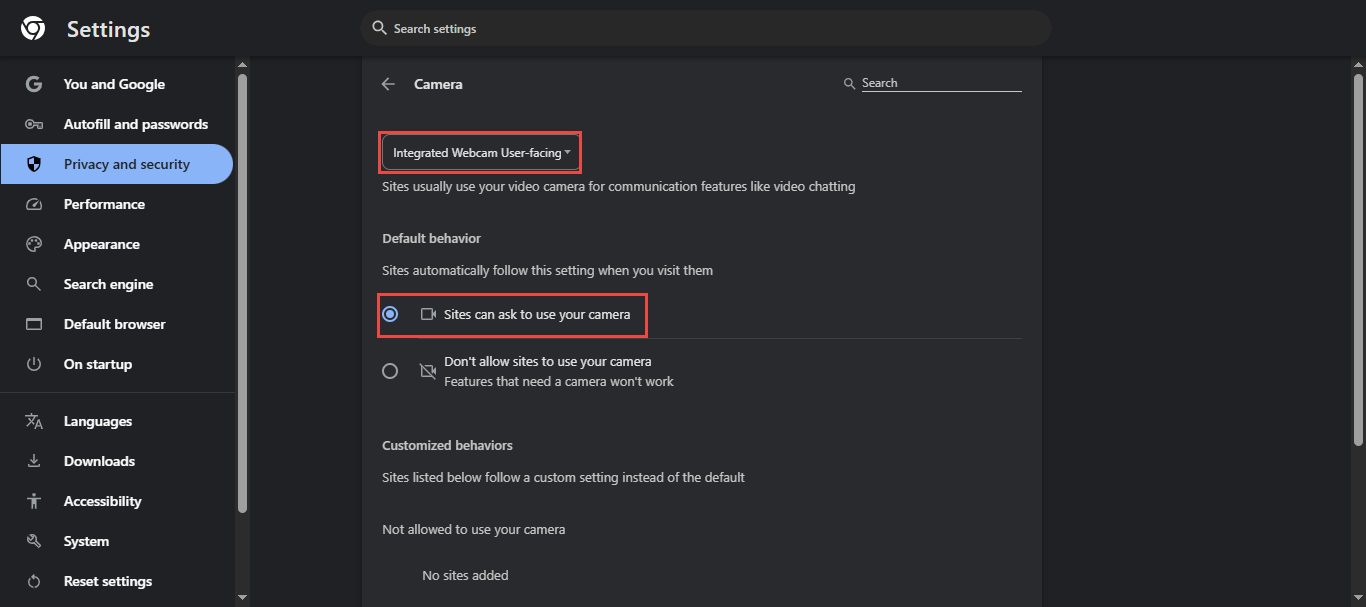Image resolution: width=1366 pixels, height=607 pixels.
Task: Open Search engine settings
Action: [x=108, y=284]
